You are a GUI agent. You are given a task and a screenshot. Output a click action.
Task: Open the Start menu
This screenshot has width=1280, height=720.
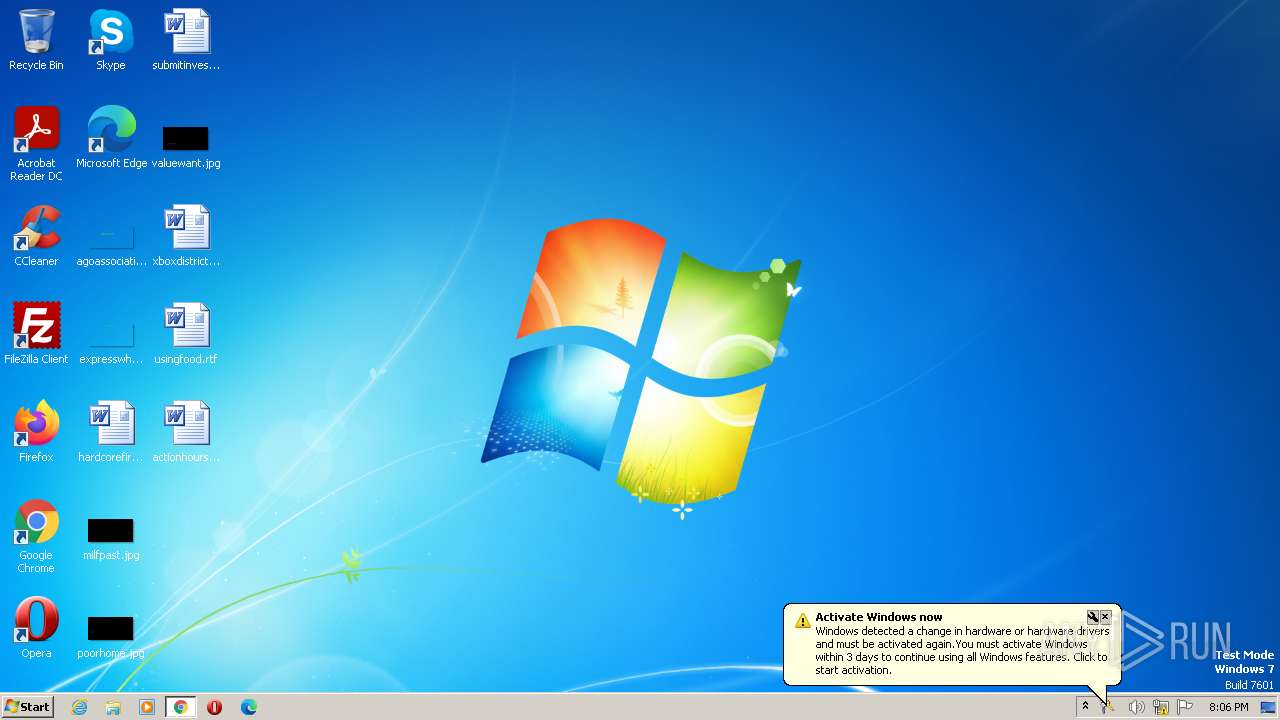tap(27, 707)
